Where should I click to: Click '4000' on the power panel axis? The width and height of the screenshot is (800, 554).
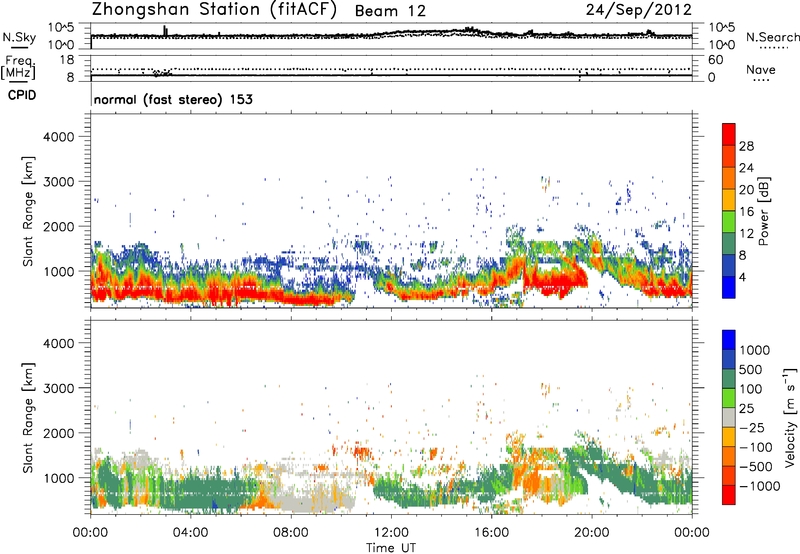58,137
